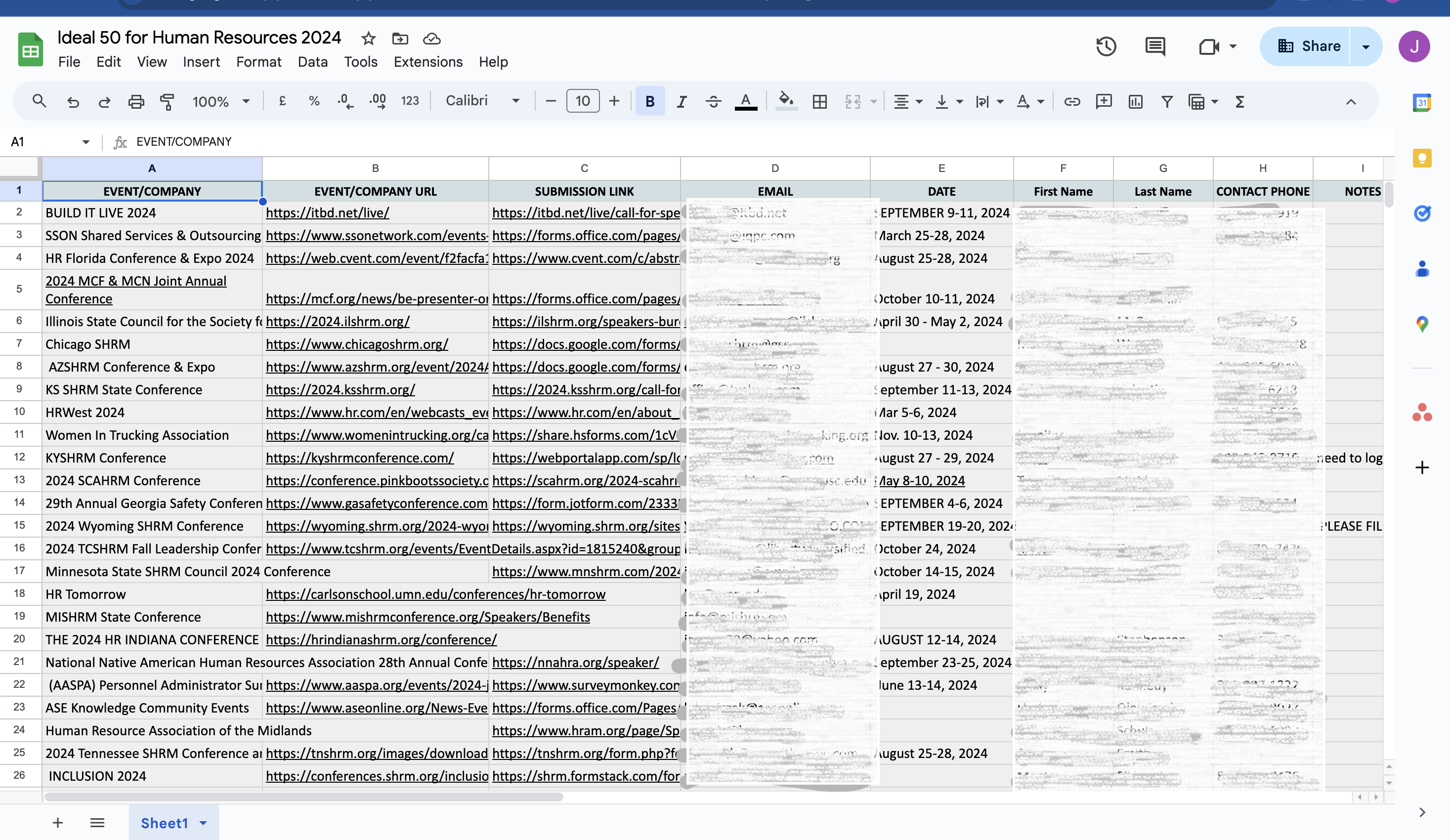Viewport: 1450px width, 840px height.
Task: Open the borders grid icon
Action: [x=819, y=102]
